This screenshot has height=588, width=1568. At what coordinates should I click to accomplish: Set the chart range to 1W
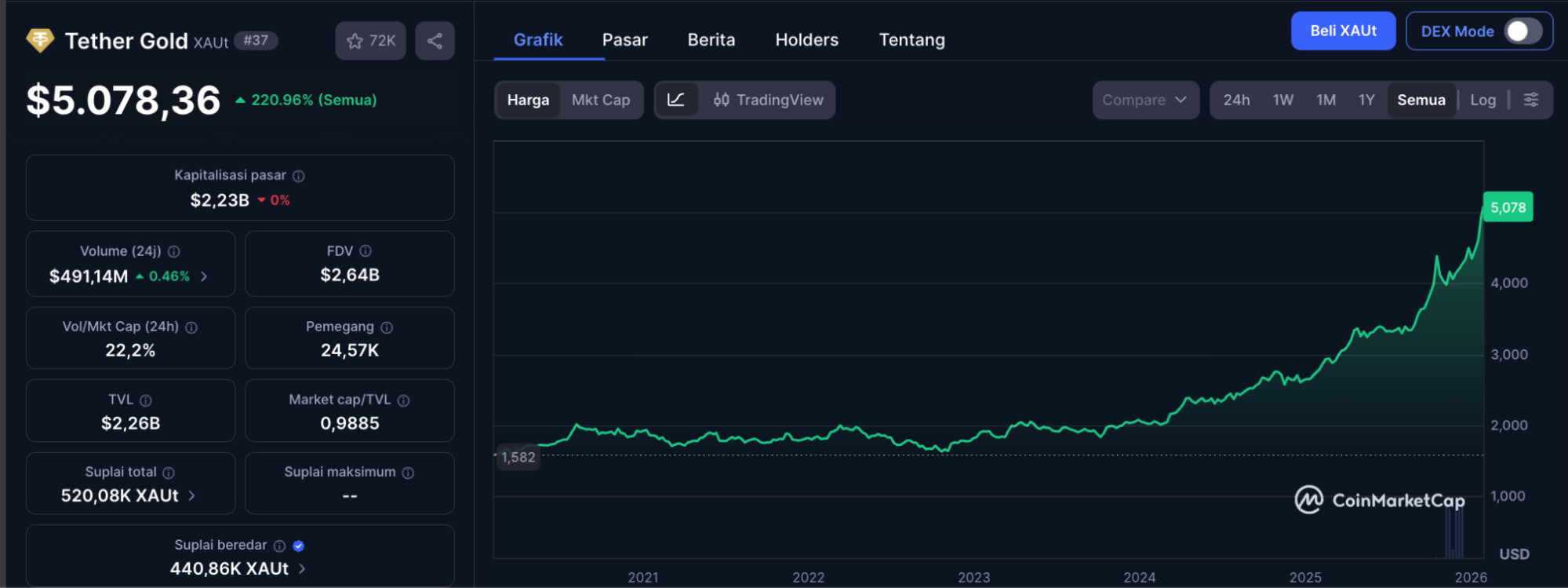(1283, 100)
